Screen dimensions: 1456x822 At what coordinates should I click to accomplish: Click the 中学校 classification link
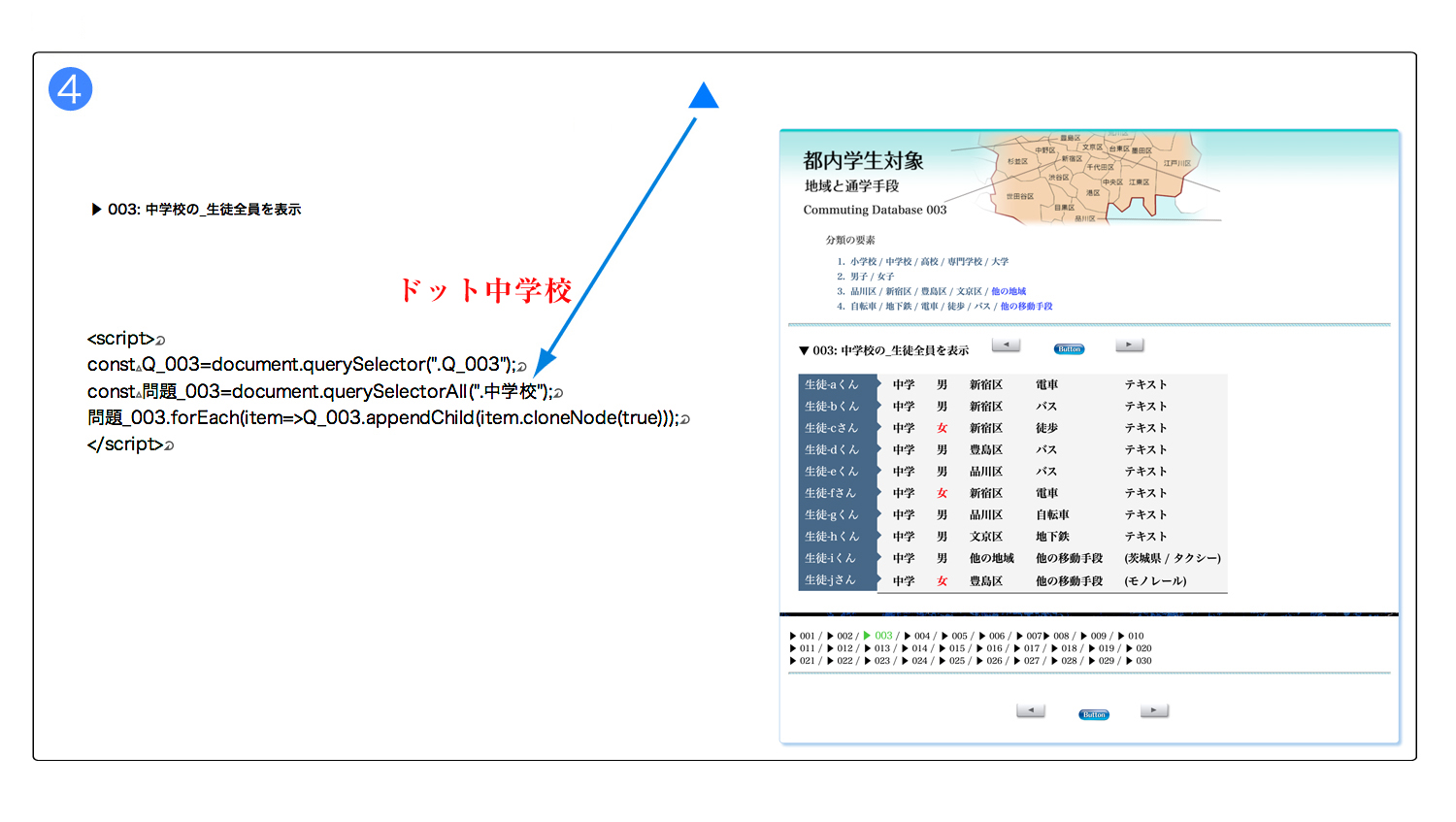click(898, 262)
